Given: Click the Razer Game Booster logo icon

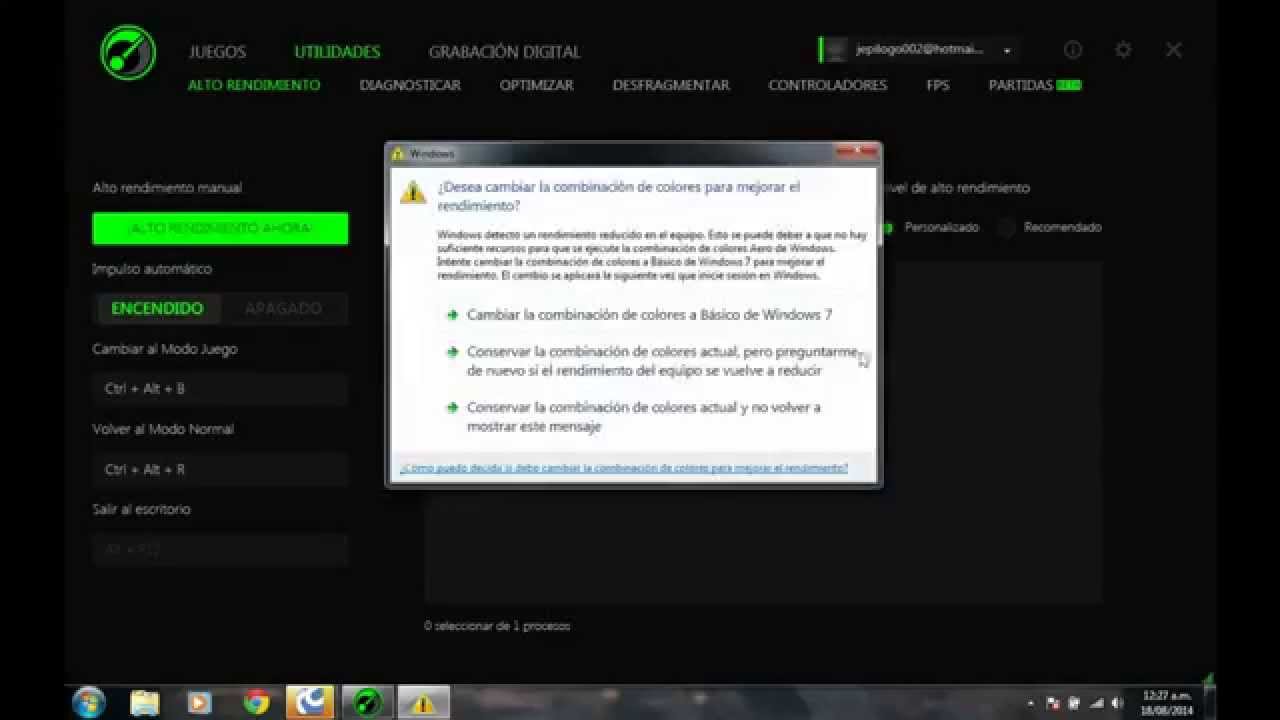Looking at the screenshot, I should (x=128, y=52).
